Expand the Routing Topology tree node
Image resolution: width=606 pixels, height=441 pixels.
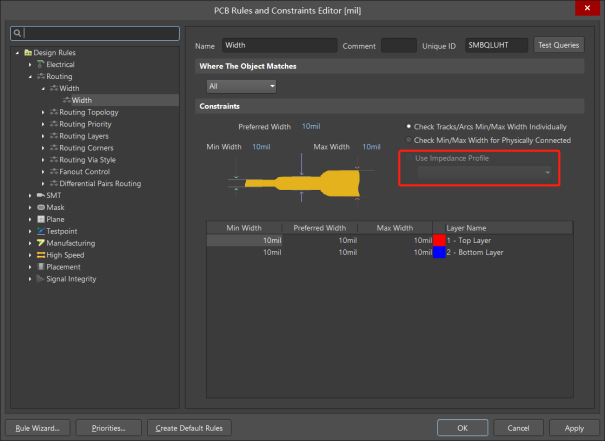coord(44,112)
